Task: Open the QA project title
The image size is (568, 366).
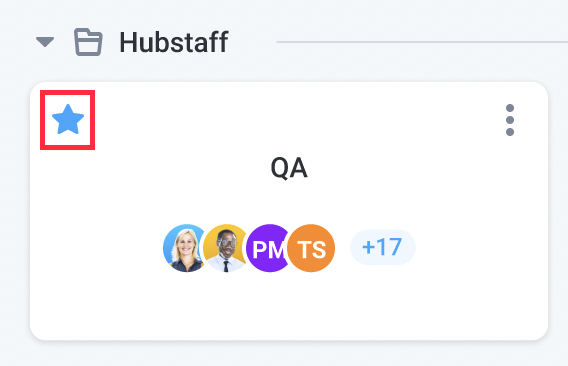Action: coord(289,168)
